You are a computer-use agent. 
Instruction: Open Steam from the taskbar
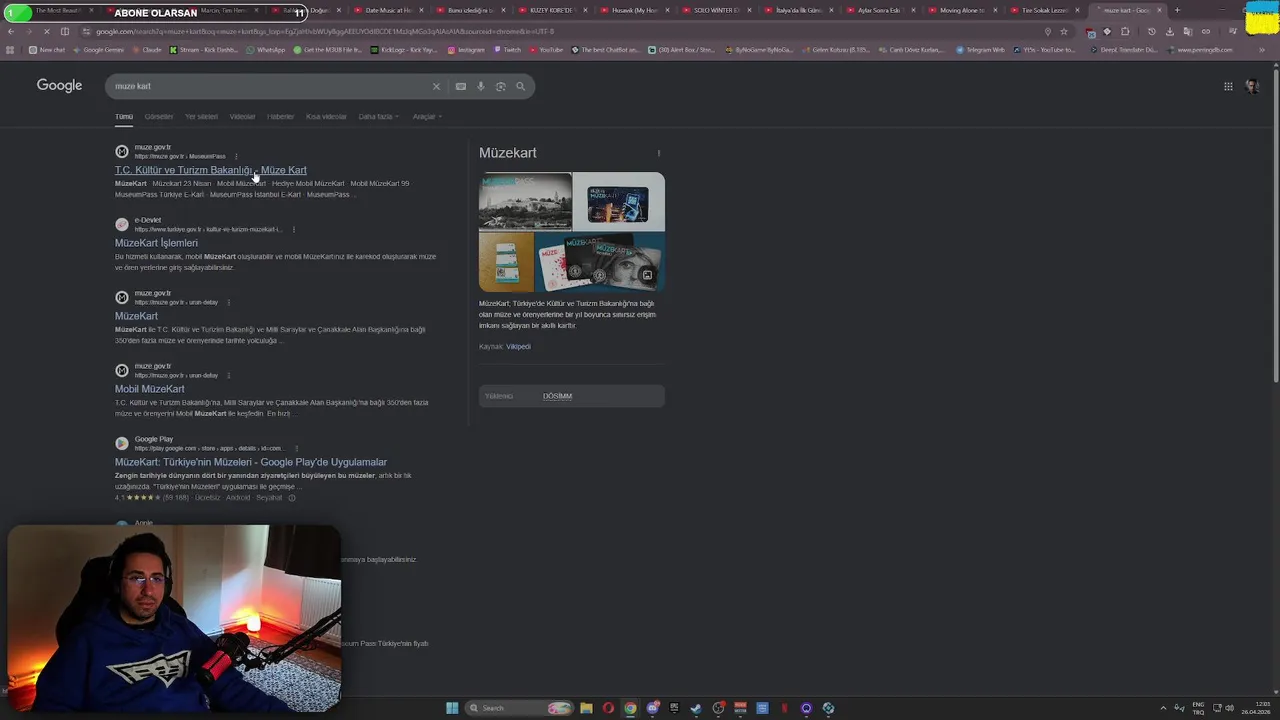696,708
